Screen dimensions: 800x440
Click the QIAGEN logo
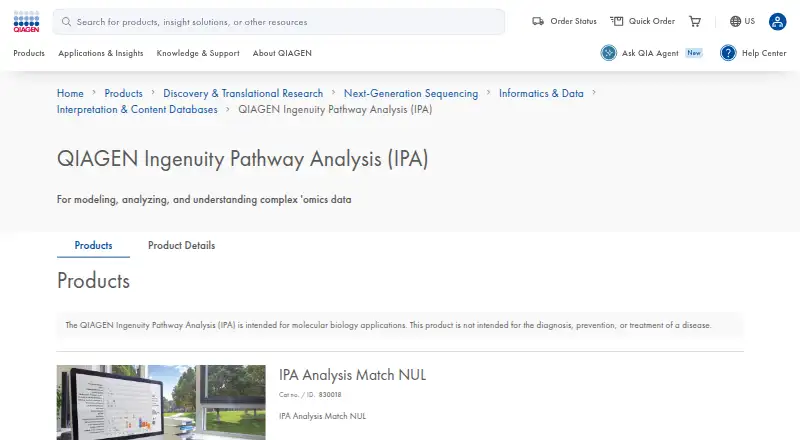tap(26, 21)
